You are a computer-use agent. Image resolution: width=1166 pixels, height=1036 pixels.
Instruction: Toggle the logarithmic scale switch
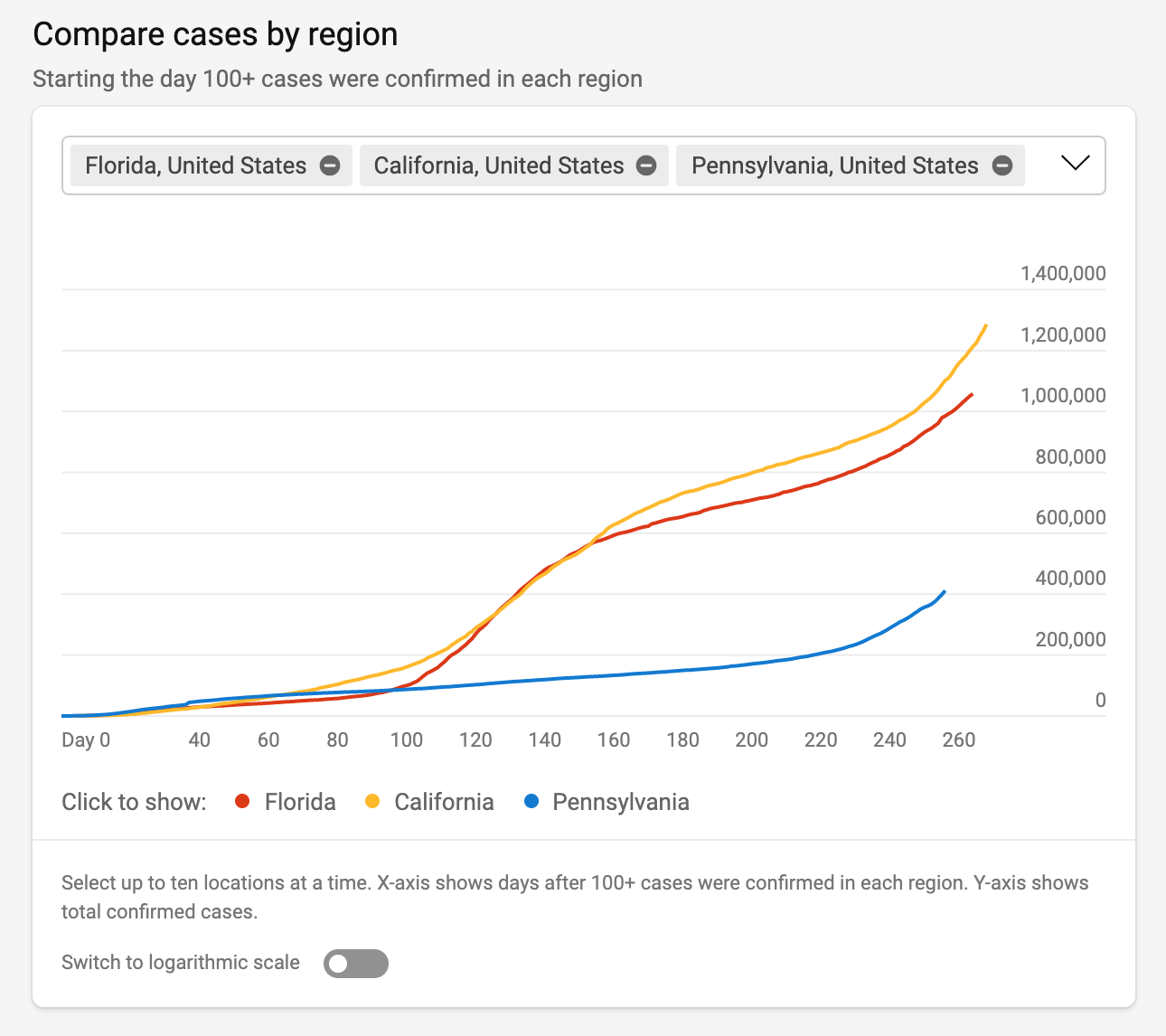pos(356,964)
